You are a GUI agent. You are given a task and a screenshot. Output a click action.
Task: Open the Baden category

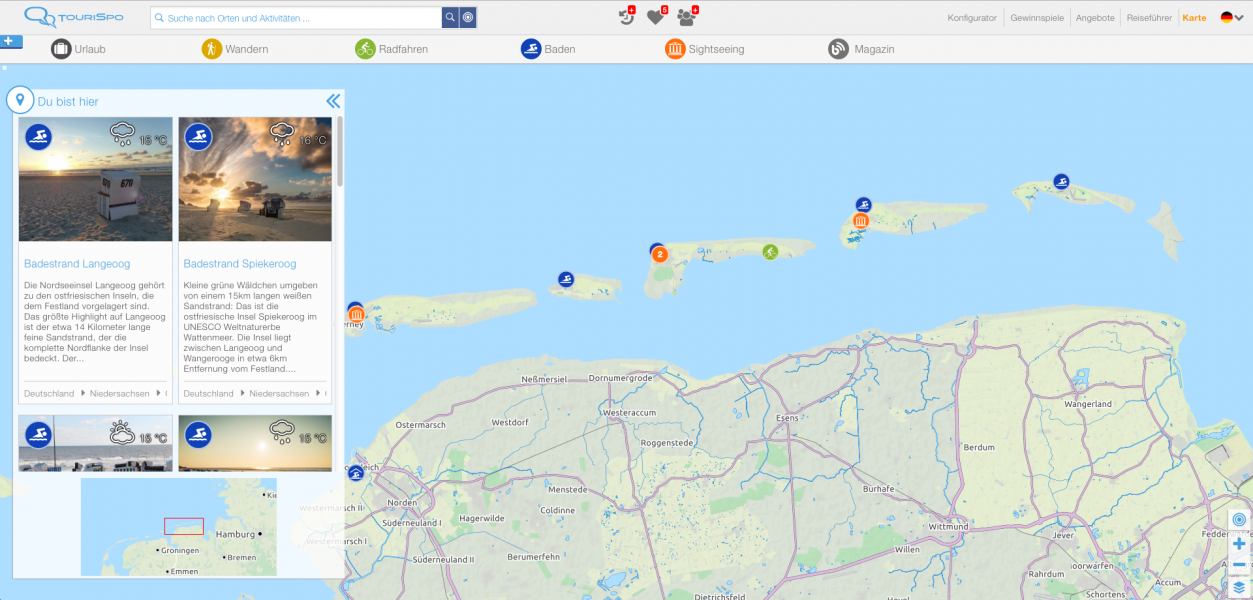click(548, 49)
